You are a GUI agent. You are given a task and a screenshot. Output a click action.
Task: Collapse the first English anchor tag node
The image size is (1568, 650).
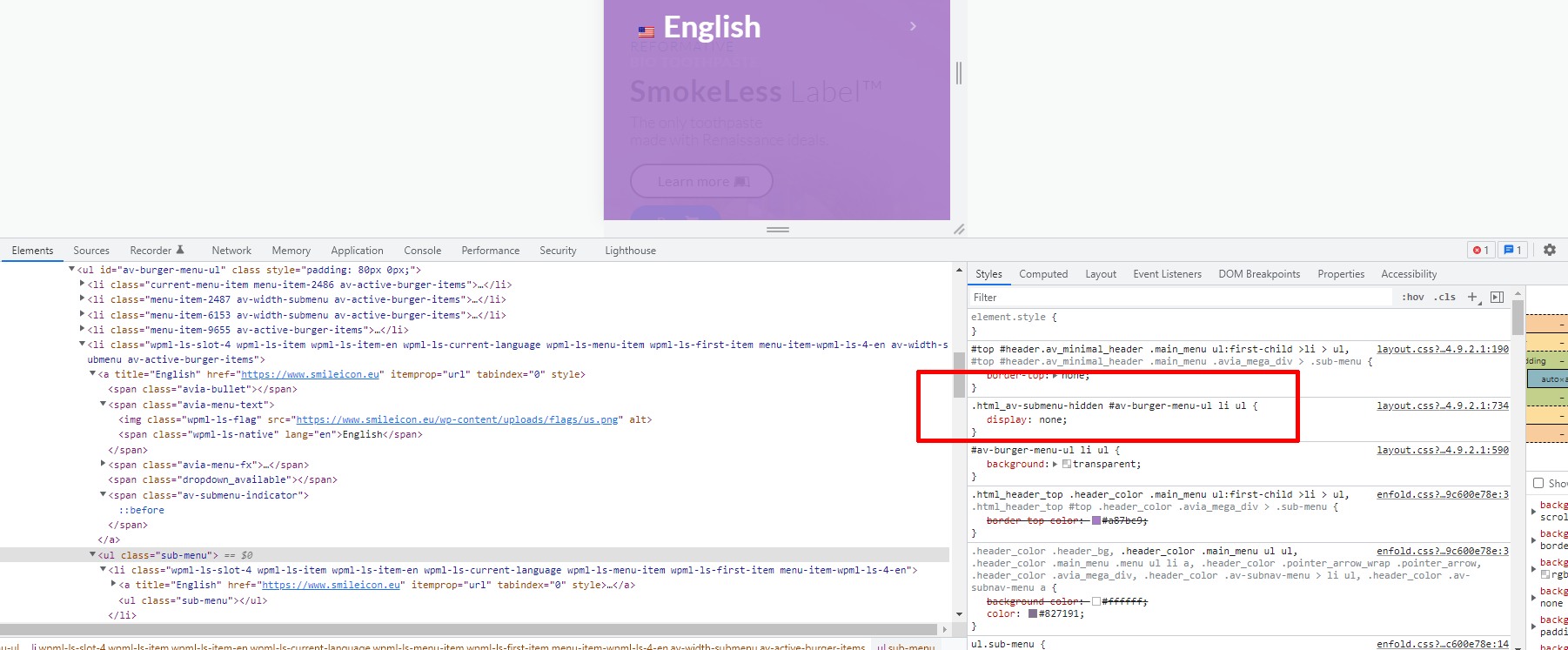(x=92, y=374)
